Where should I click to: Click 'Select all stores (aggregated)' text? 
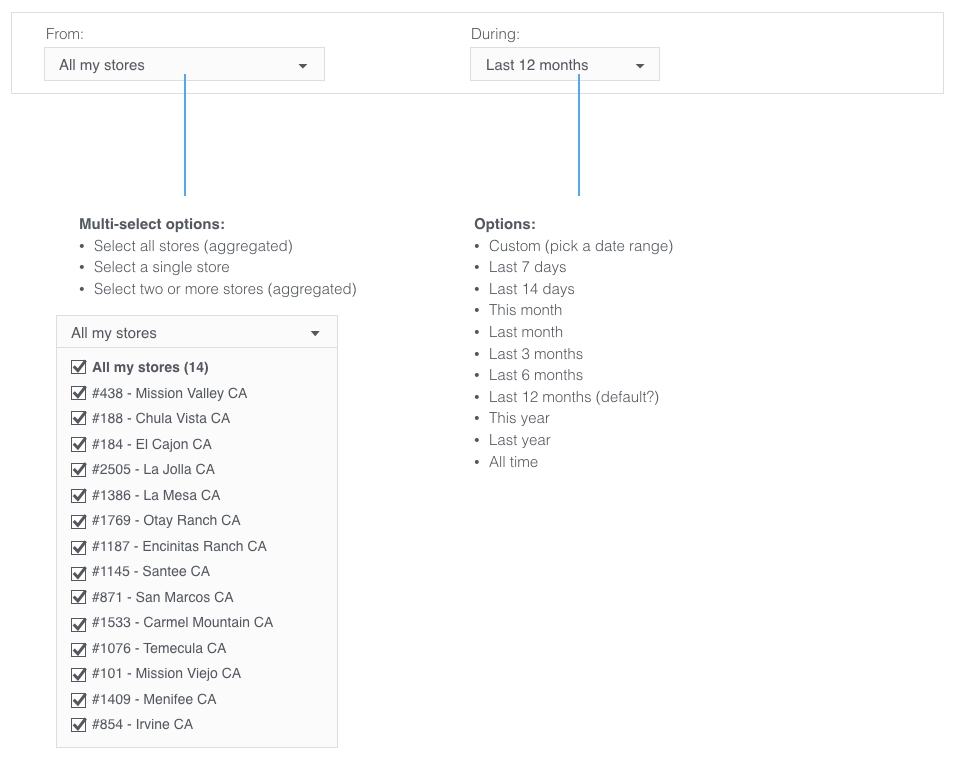tap(193, 246)
